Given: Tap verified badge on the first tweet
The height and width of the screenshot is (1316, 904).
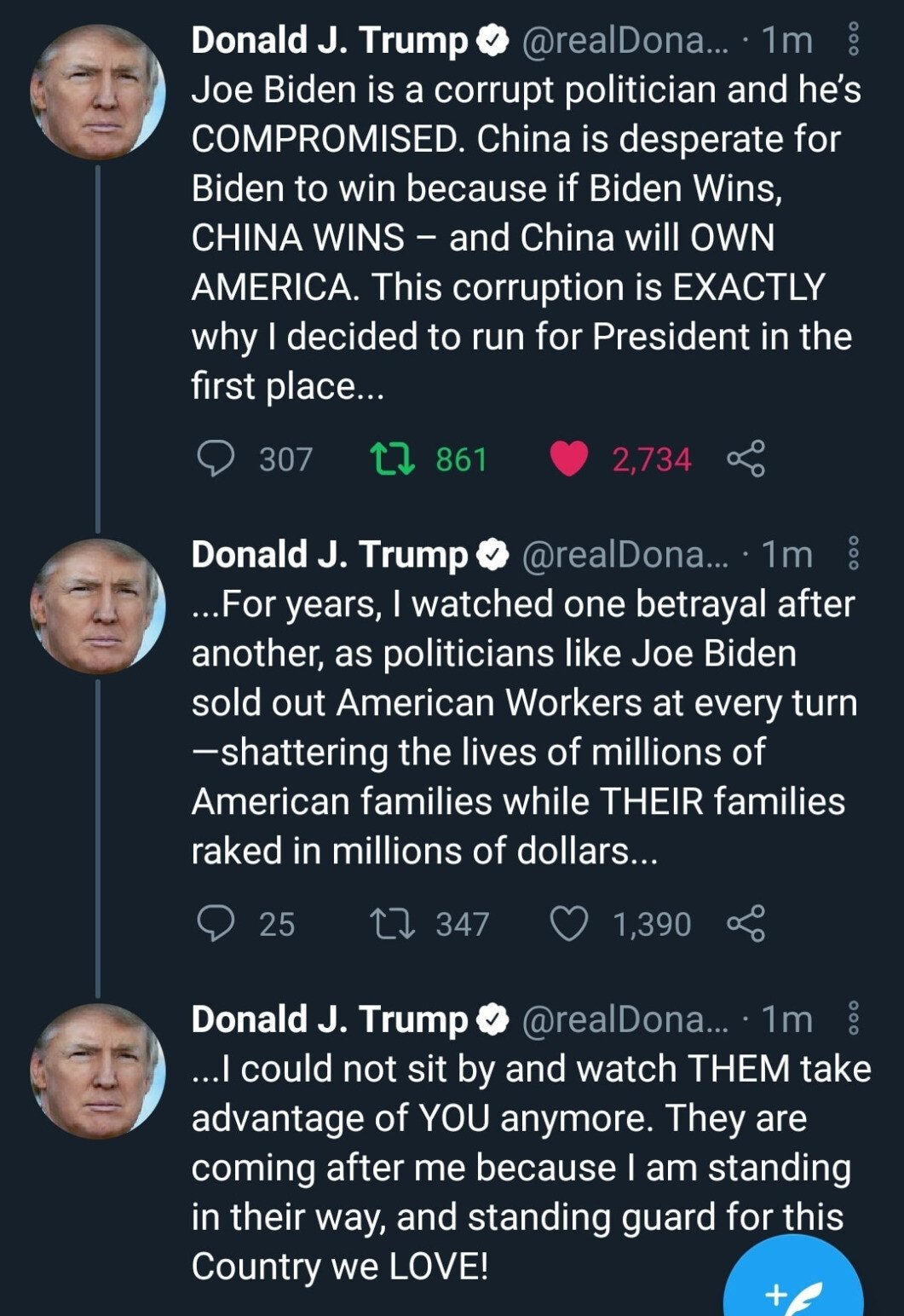Looking at the screenshot, I should tap(492, 41).
